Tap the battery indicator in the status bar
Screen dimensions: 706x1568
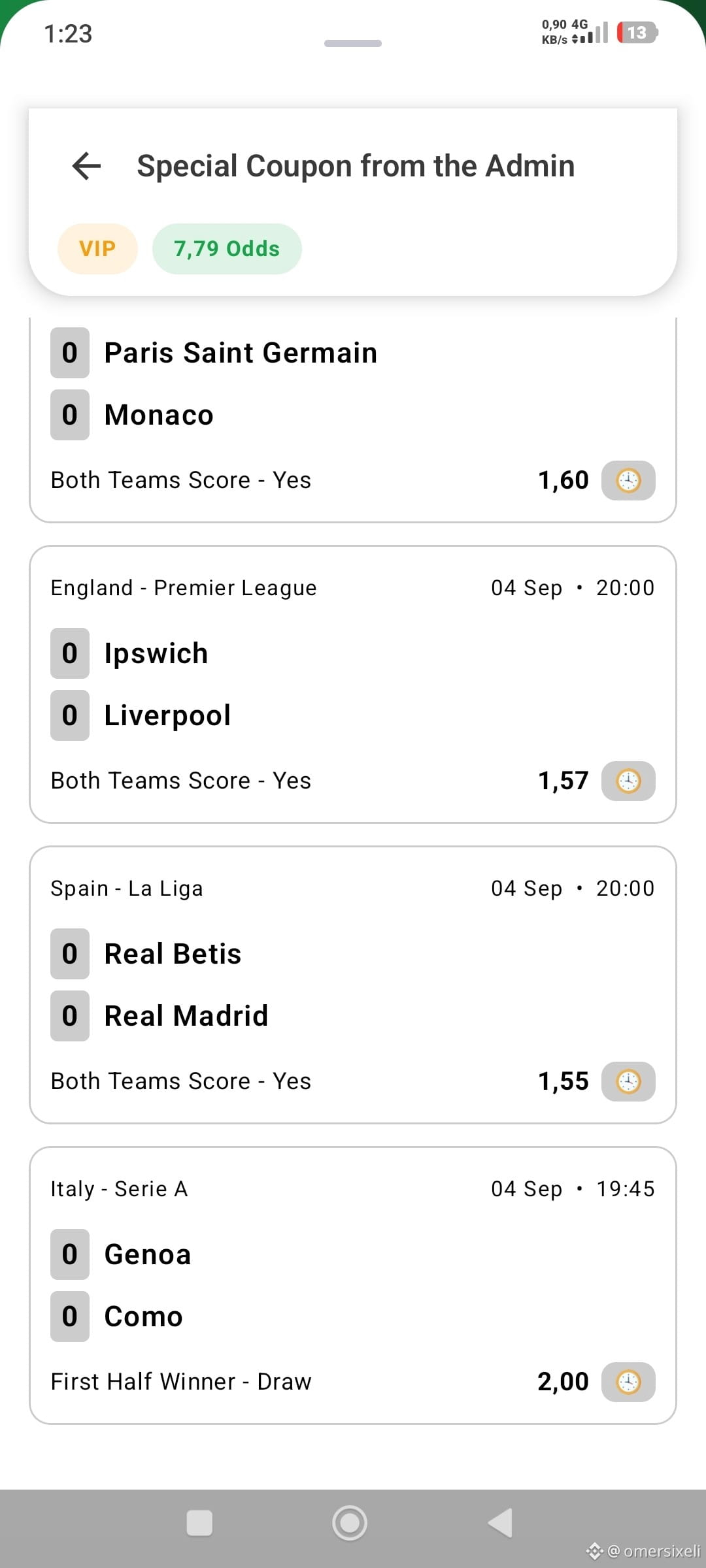point(637,33)
